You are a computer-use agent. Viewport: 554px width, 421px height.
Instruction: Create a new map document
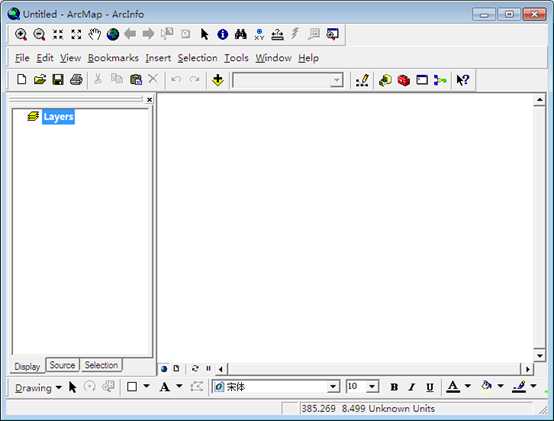pyautogui.click(x=22, y=79)
